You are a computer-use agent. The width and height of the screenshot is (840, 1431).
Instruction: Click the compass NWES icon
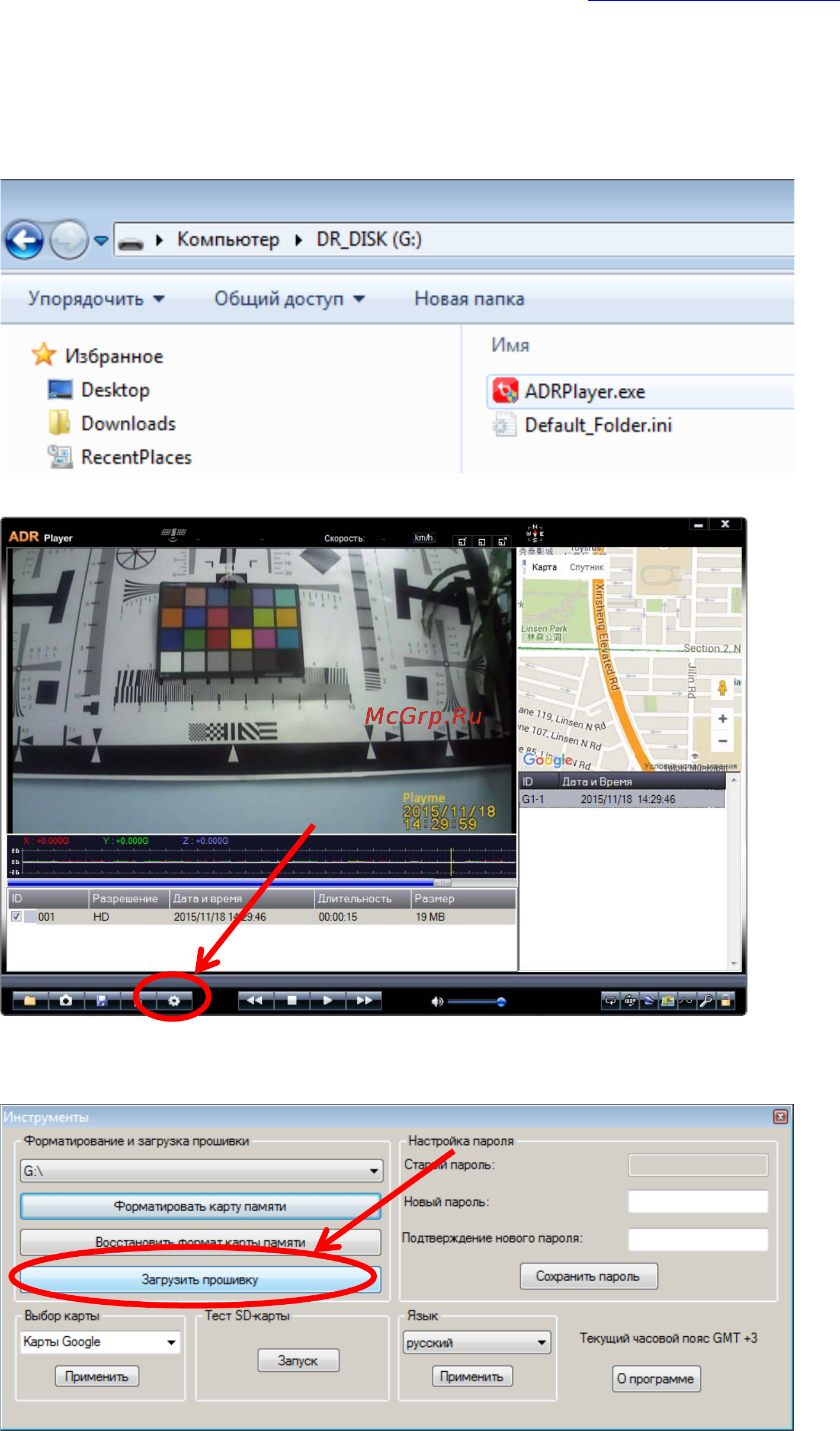(534, 533)
